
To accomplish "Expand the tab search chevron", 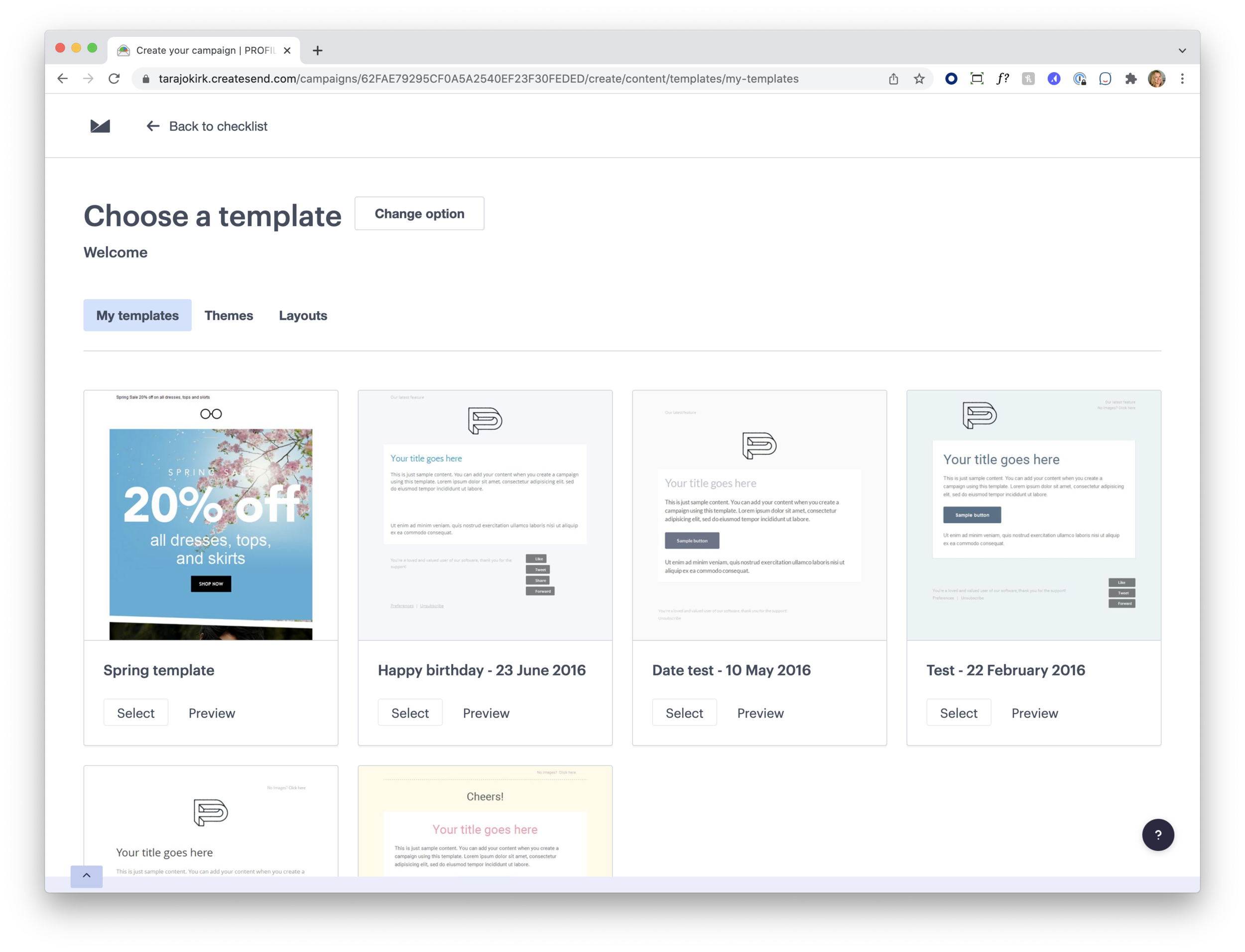I will coord(1182,50).
